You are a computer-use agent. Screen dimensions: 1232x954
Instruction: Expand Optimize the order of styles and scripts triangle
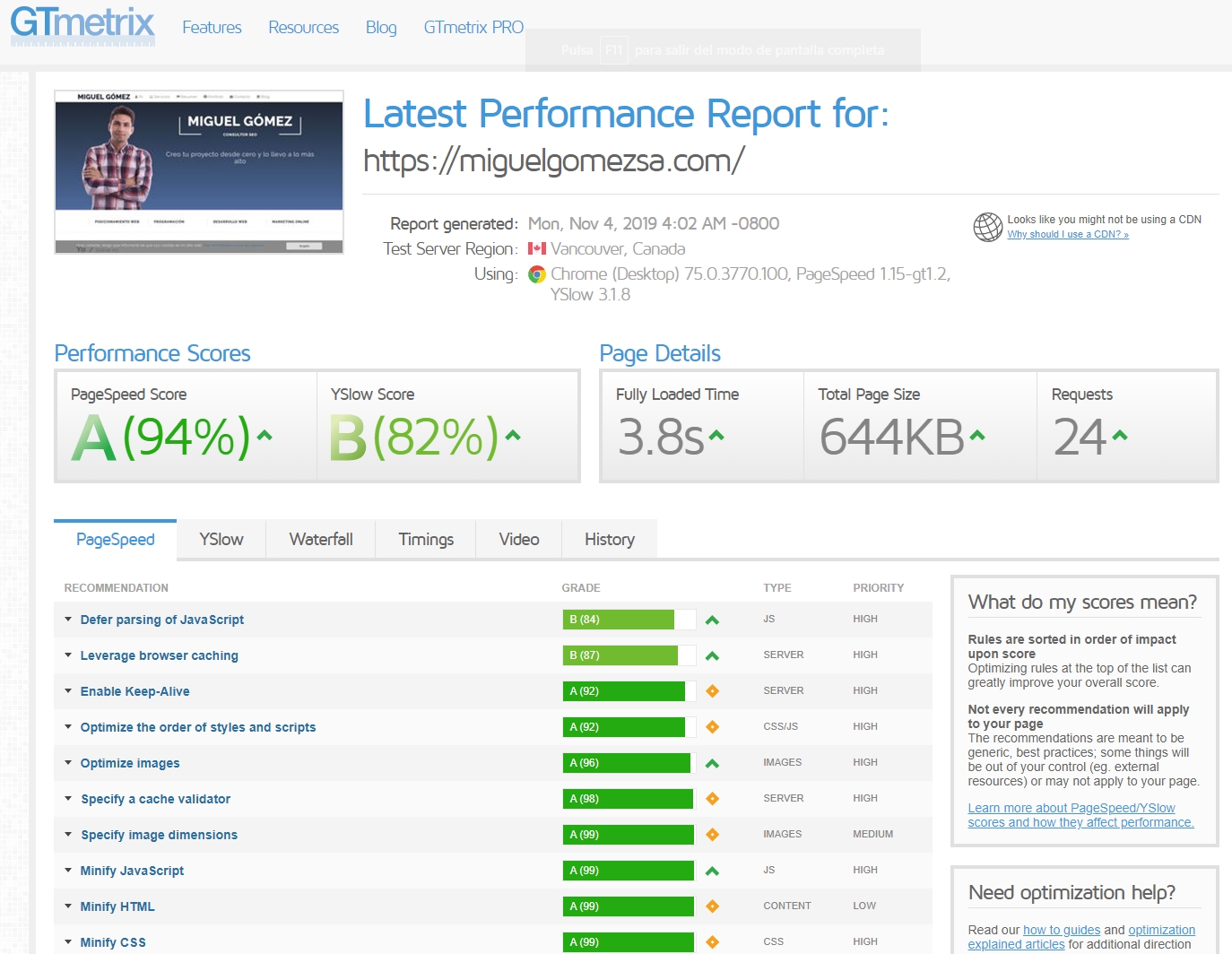[68, 726]
